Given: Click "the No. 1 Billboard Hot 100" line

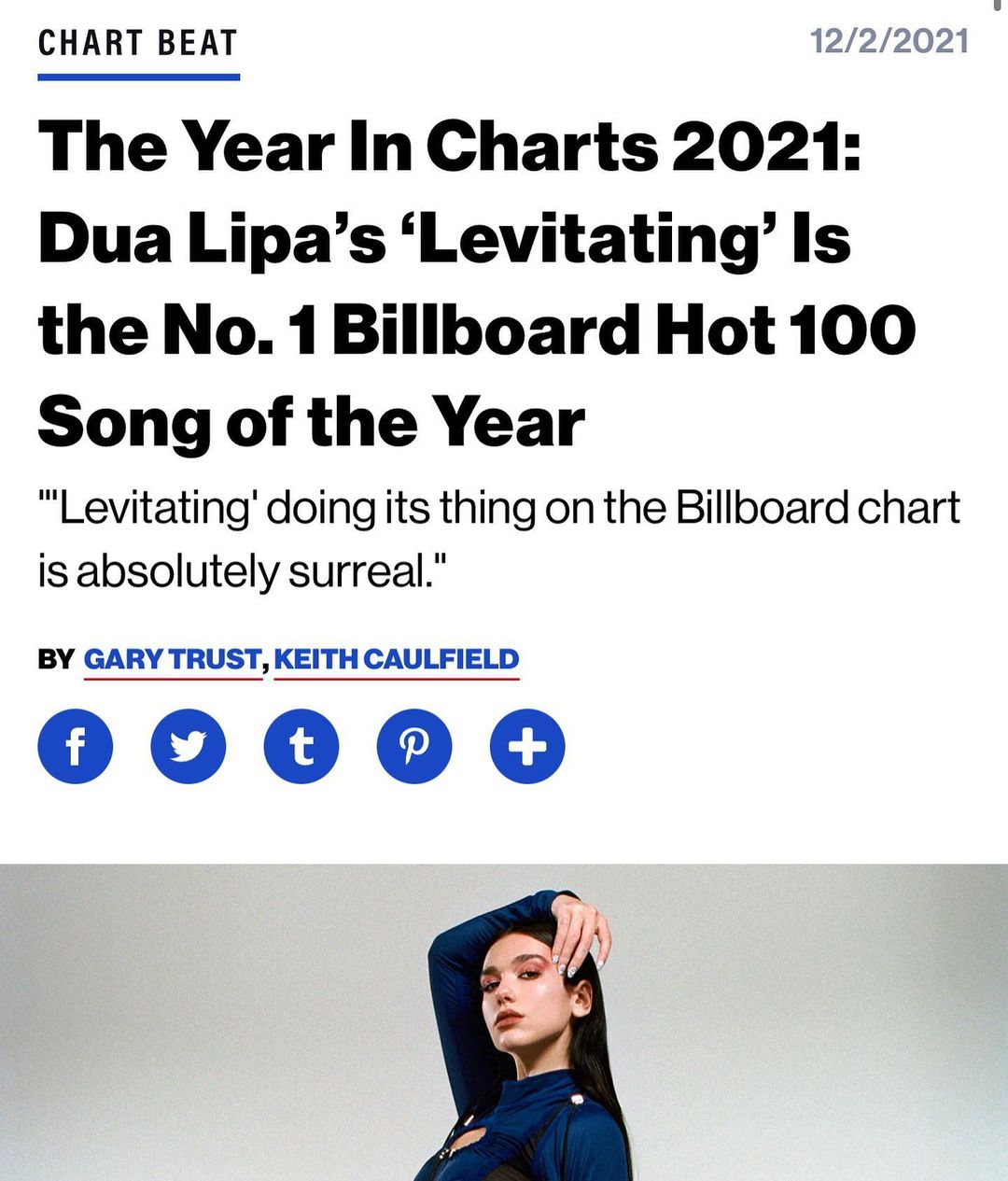Looking at the screenshot, I should [x=476, y=330].
